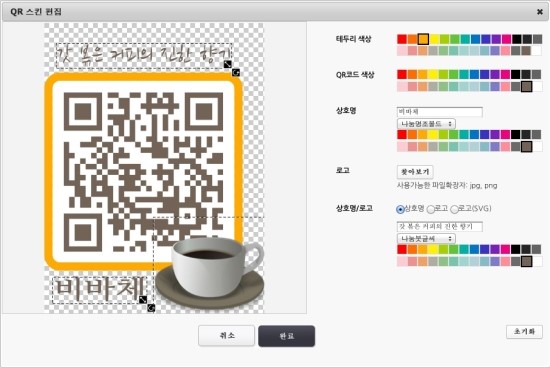Image resolution: width=550 pixels, height=368 pixels.
Task: Pick blue in the 테두리 색상 palette
Action: 475,39
